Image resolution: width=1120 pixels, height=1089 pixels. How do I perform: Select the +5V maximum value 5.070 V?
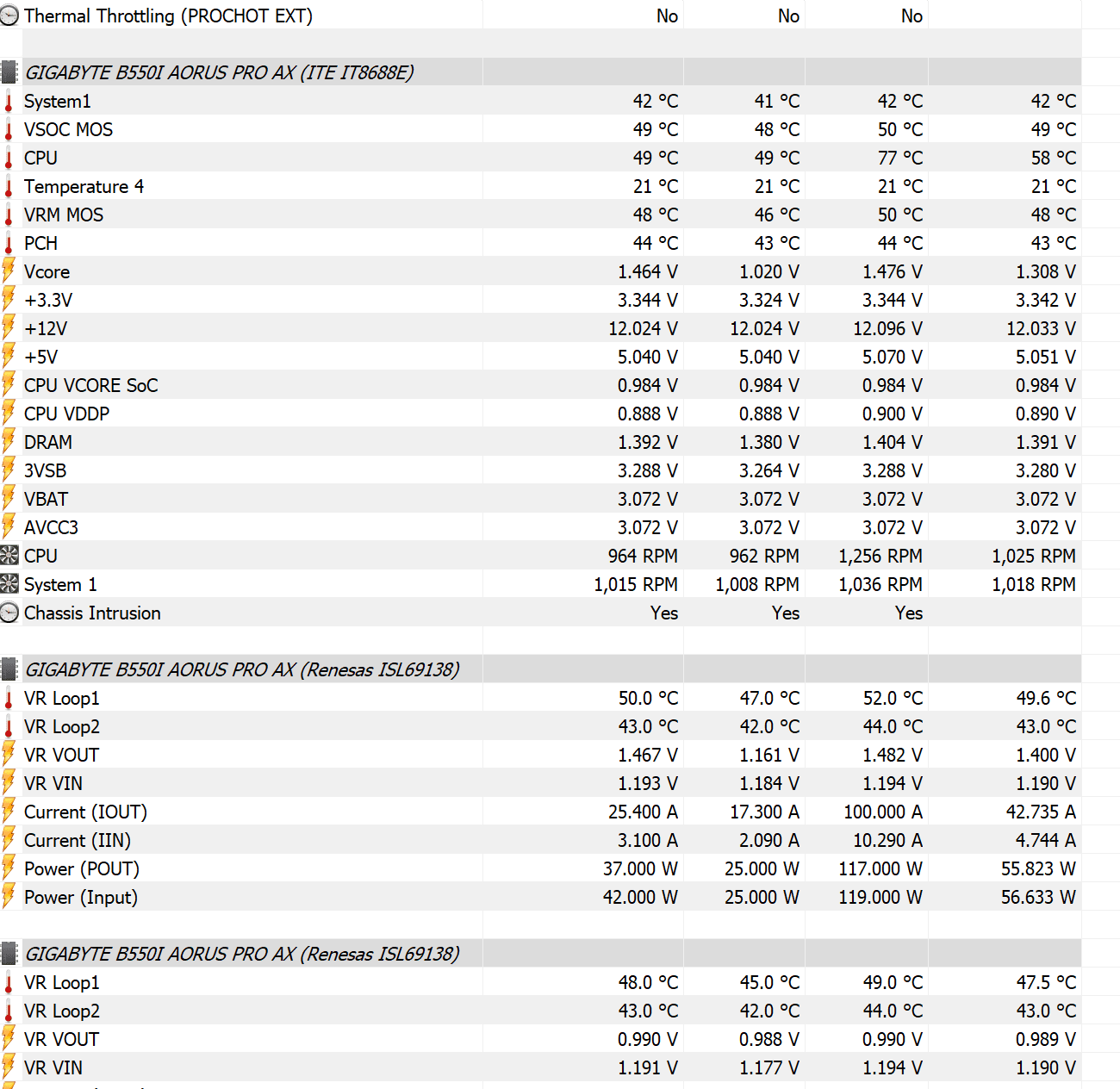(893, 357)
